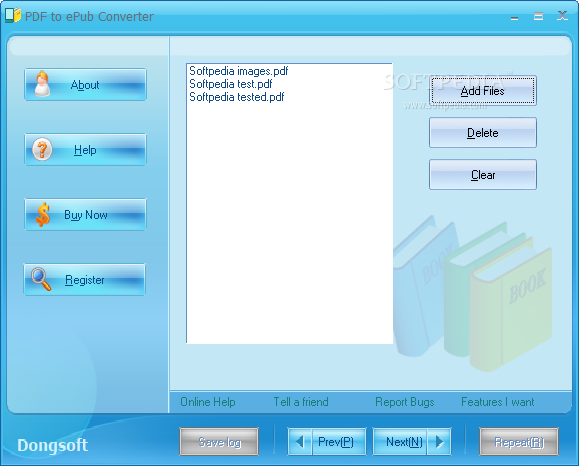Open the Online Help link
Viewport: 579px width, 466px height.
point(208,402)
